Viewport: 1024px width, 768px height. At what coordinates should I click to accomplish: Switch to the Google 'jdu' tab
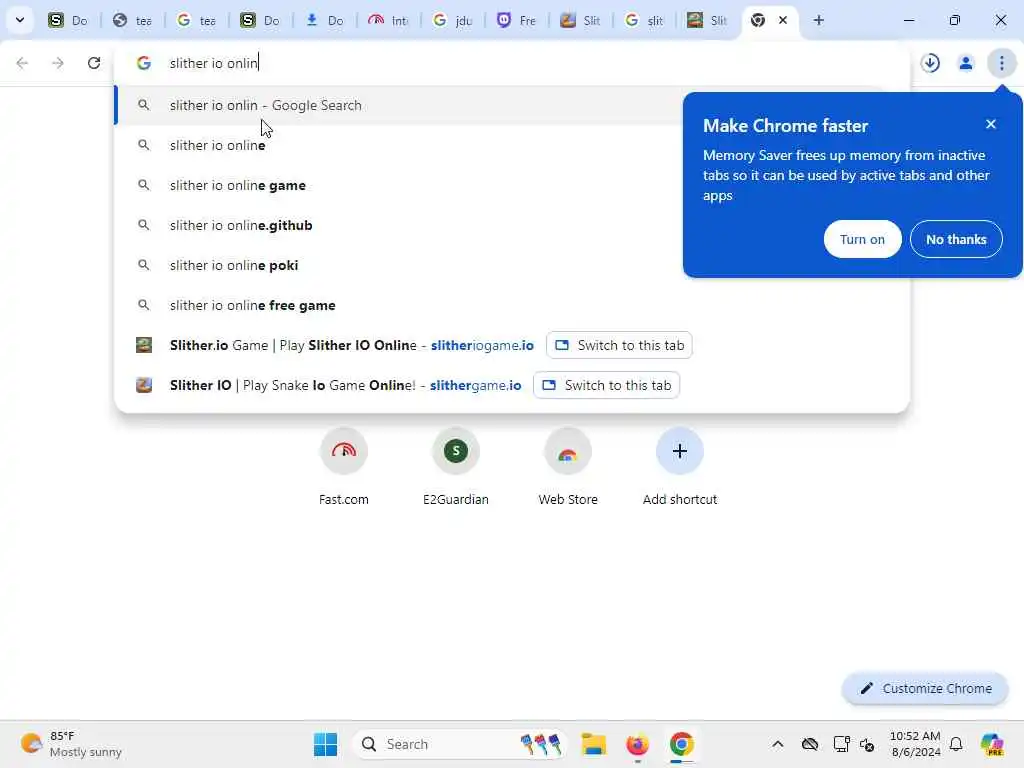pyautogui.click(x=452, y=20)
